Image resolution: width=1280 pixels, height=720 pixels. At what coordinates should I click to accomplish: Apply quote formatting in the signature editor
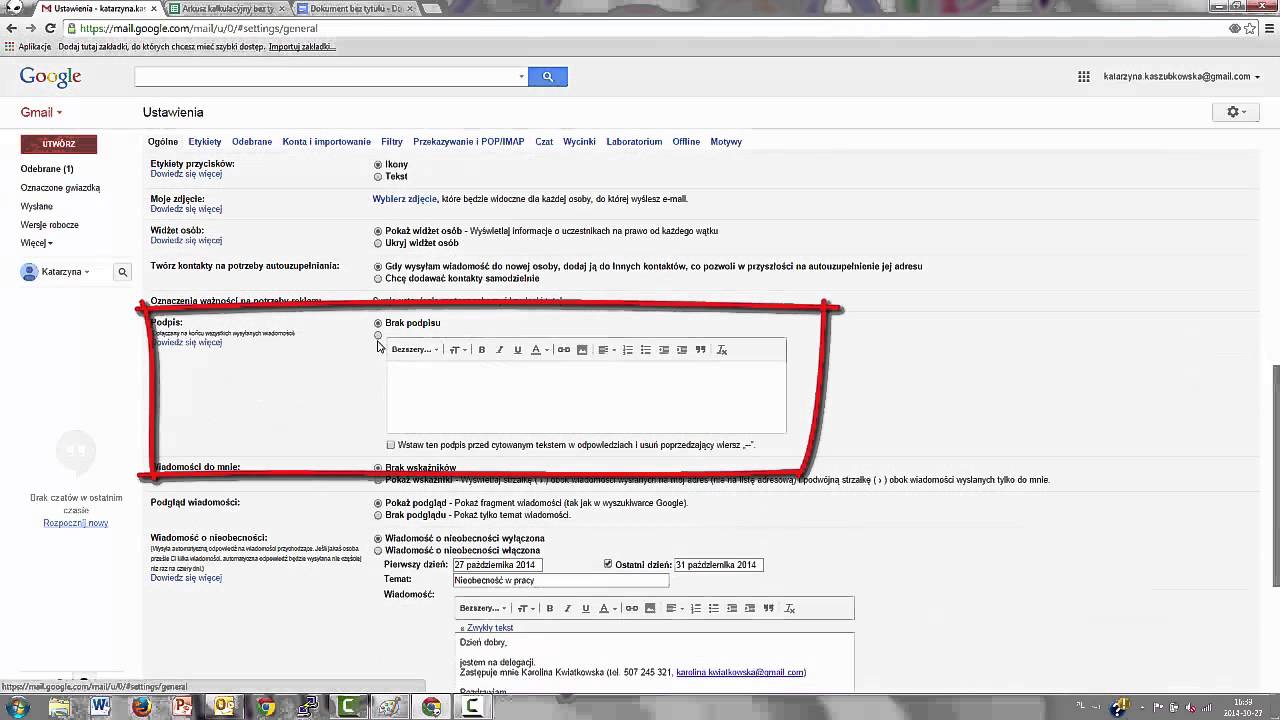pyautogui.click(x=701, y=350)
